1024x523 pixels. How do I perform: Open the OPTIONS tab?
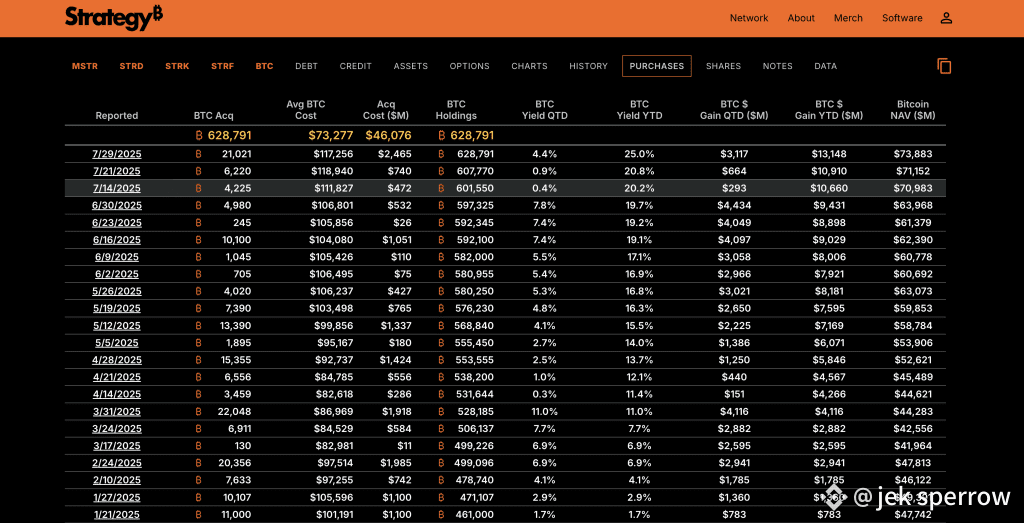[x=470, y=66]
